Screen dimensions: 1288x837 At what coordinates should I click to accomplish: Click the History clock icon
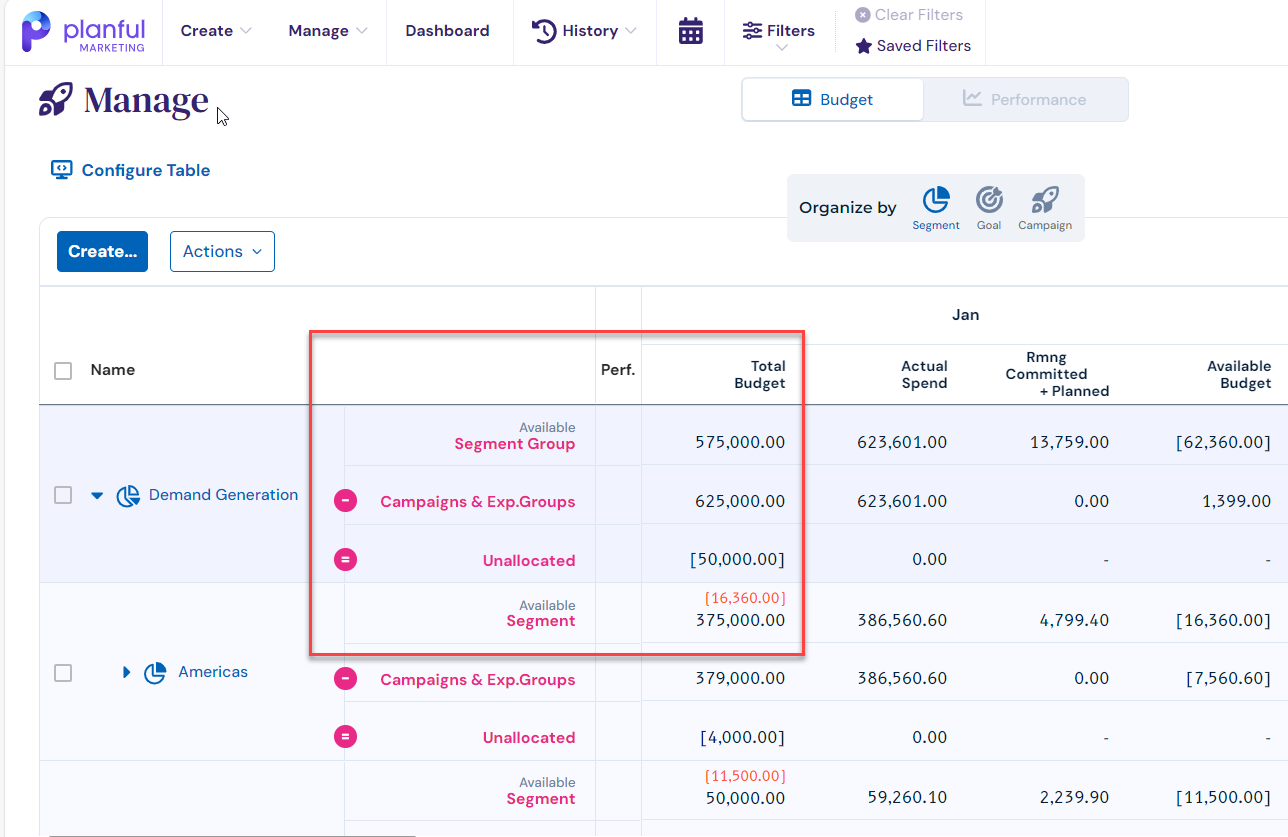(543, 31)
